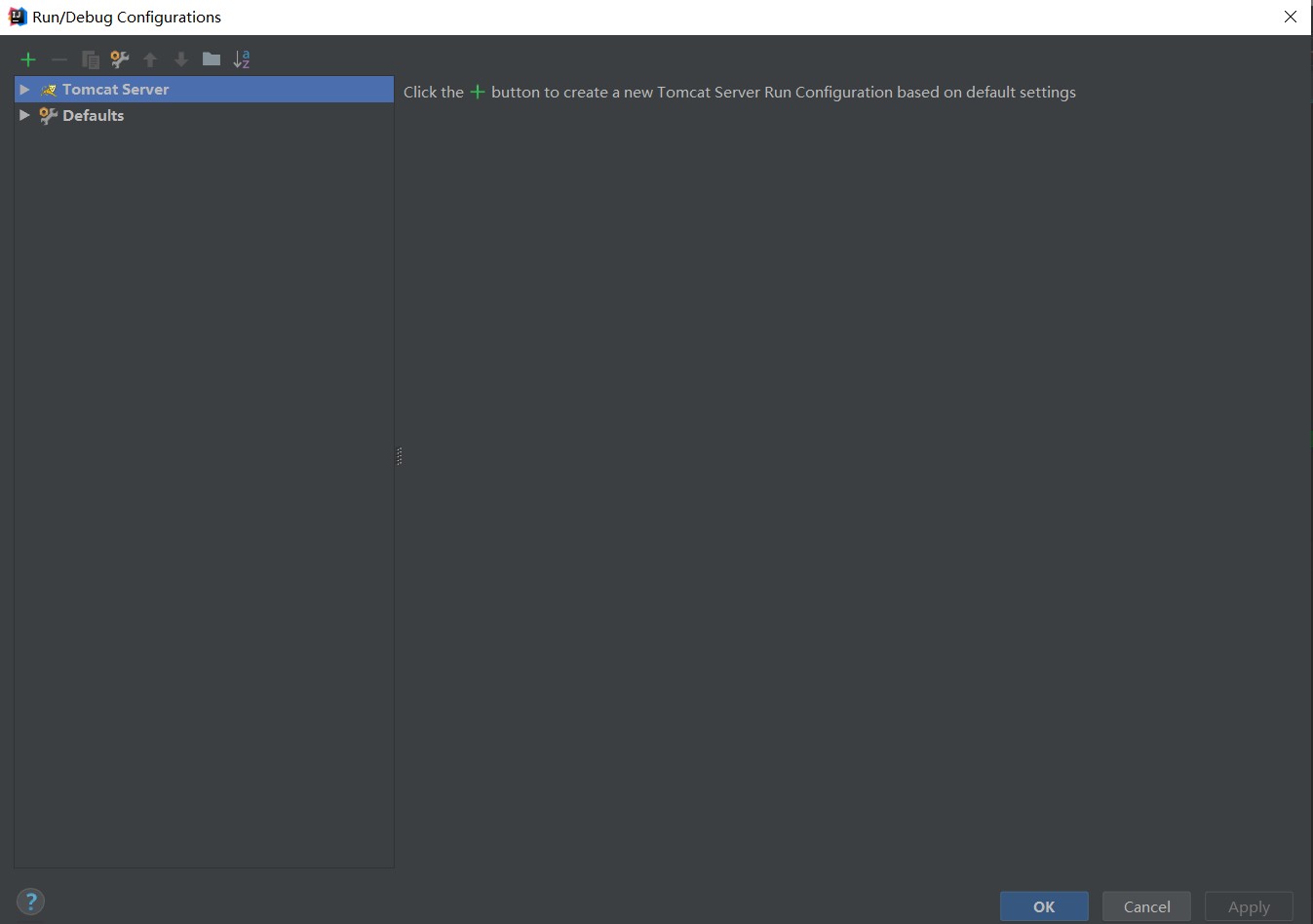Open help with the question mark button

pyautogui.click(x=30, y=902)
